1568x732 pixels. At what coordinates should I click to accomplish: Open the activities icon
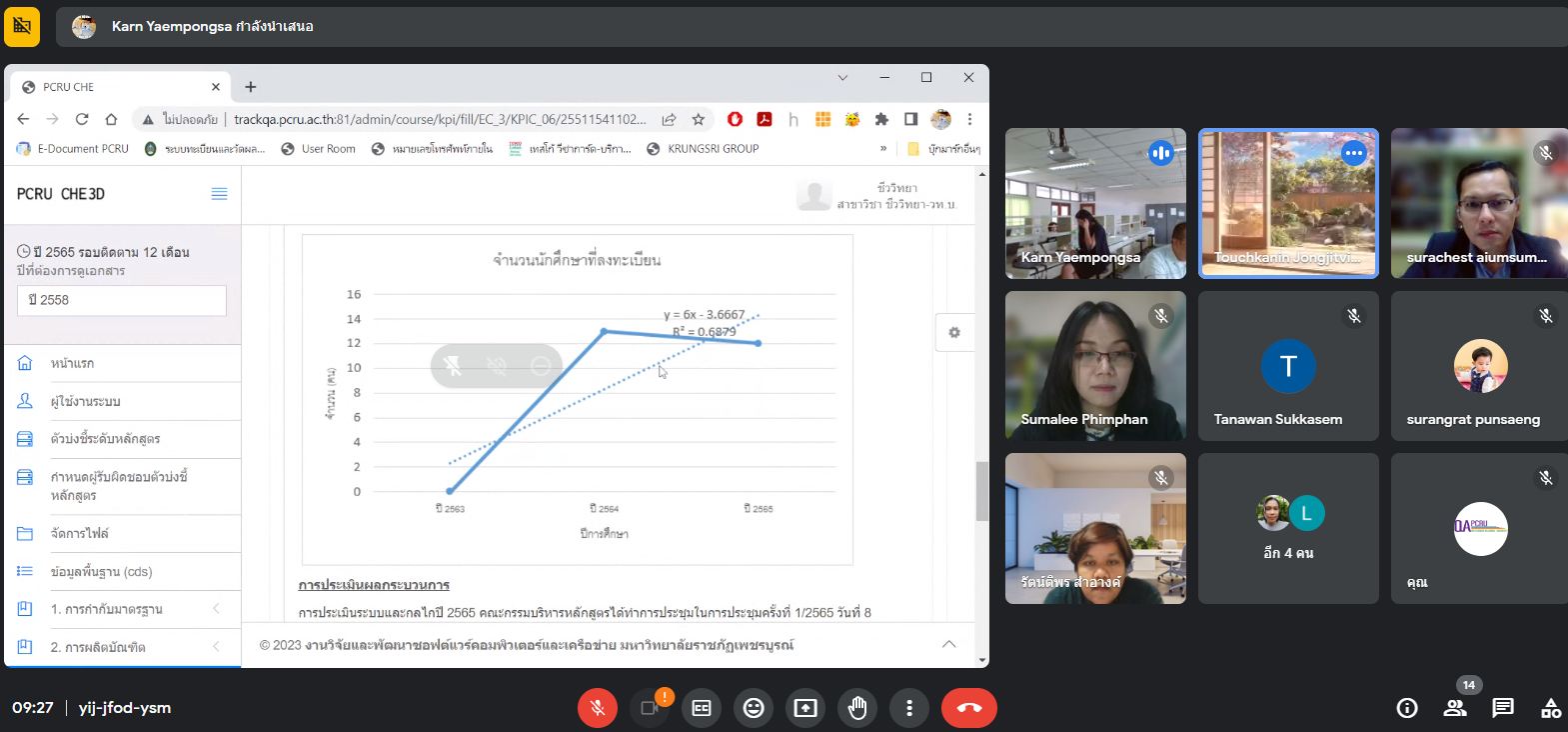[x=1550, y=708]
